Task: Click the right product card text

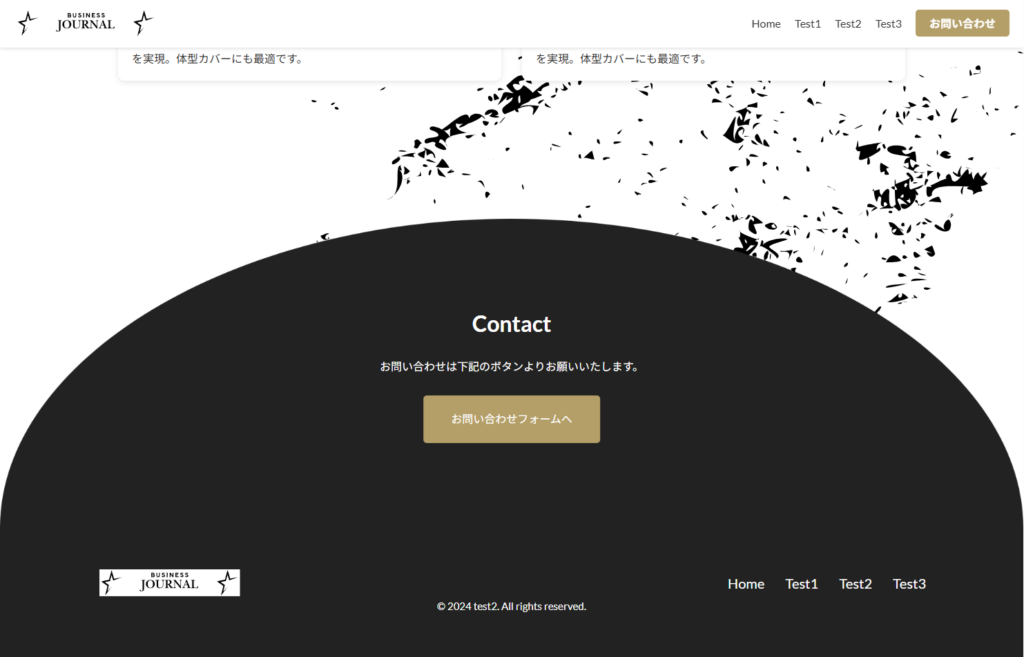Action: click(621, 59)
